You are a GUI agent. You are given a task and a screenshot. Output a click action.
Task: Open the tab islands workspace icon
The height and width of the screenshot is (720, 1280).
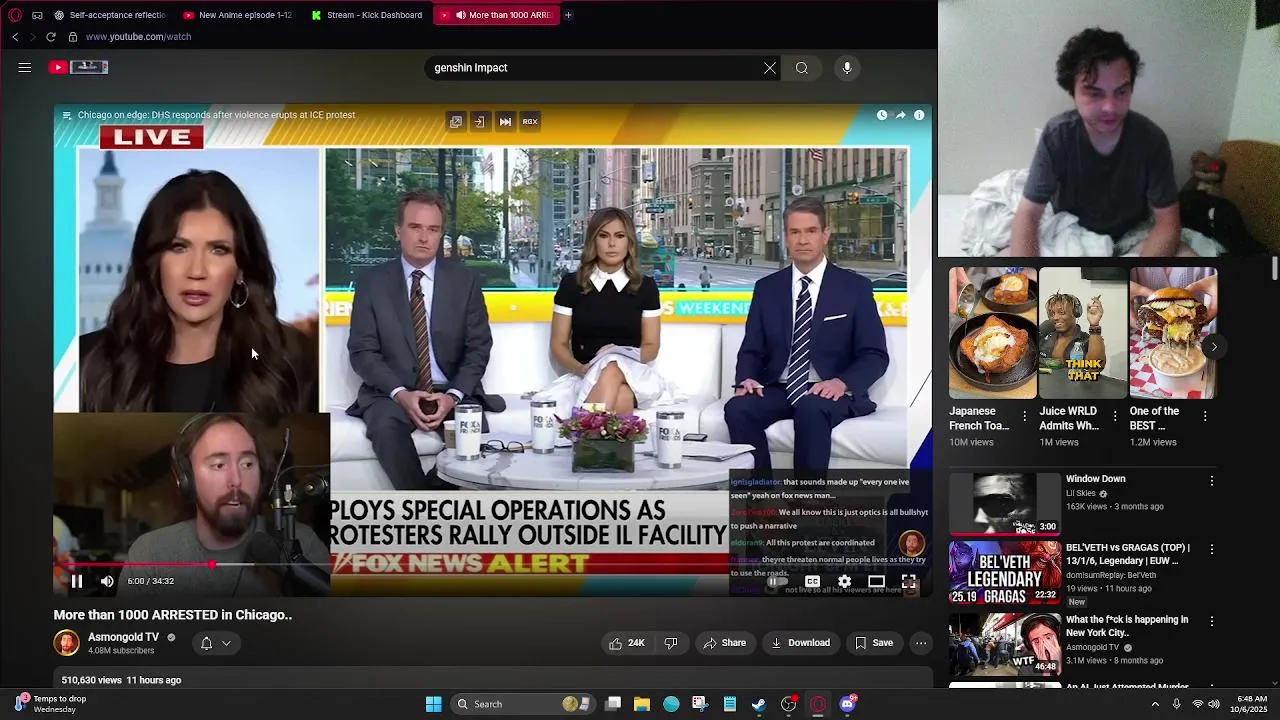coord(37,15)
